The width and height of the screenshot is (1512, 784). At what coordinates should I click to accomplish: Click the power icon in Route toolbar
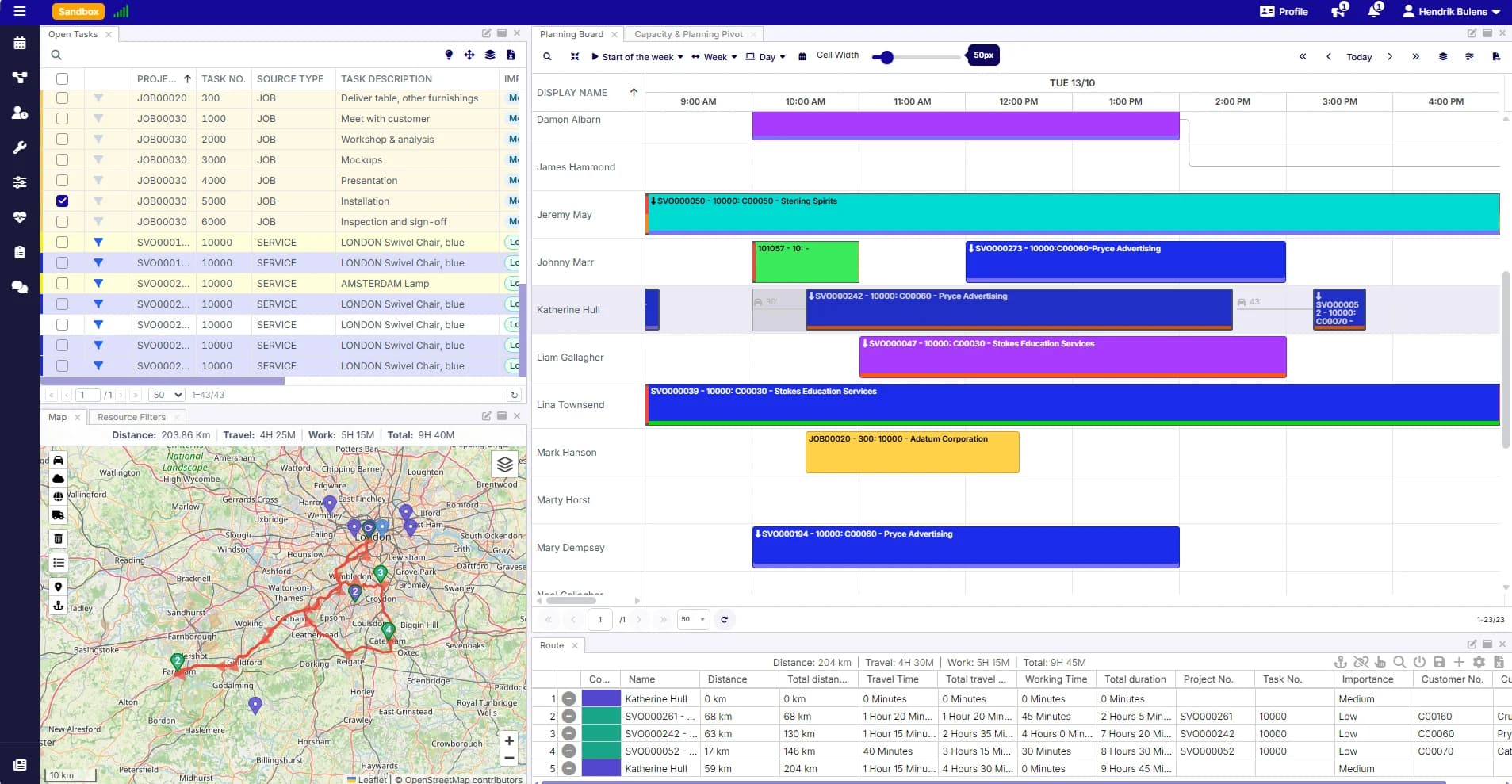(1419, 662)
